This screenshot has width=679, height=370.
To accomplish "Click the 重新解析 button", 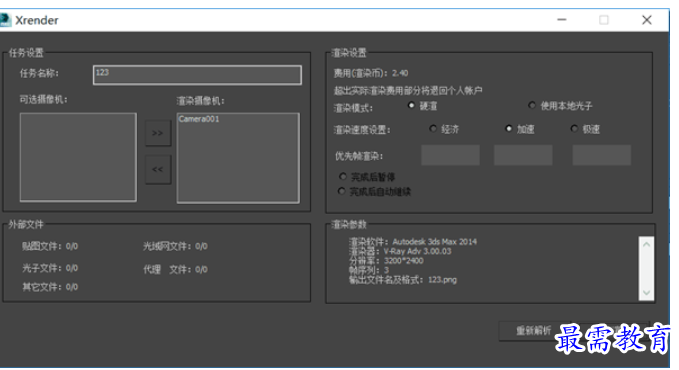I will pos(534,331).
